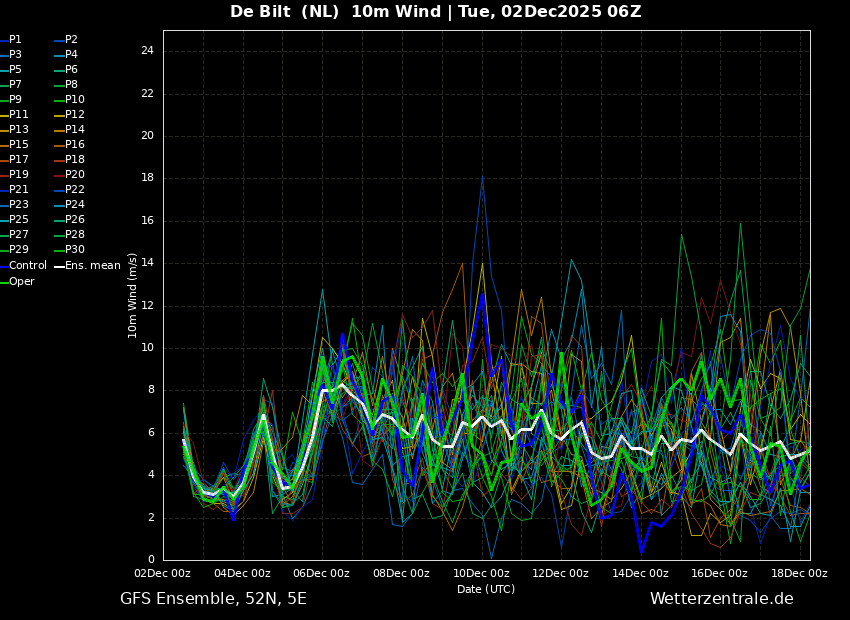Click the 02Dec 00z tick label
This screenshot has height=620, width=850.
[x=163, y=573]
